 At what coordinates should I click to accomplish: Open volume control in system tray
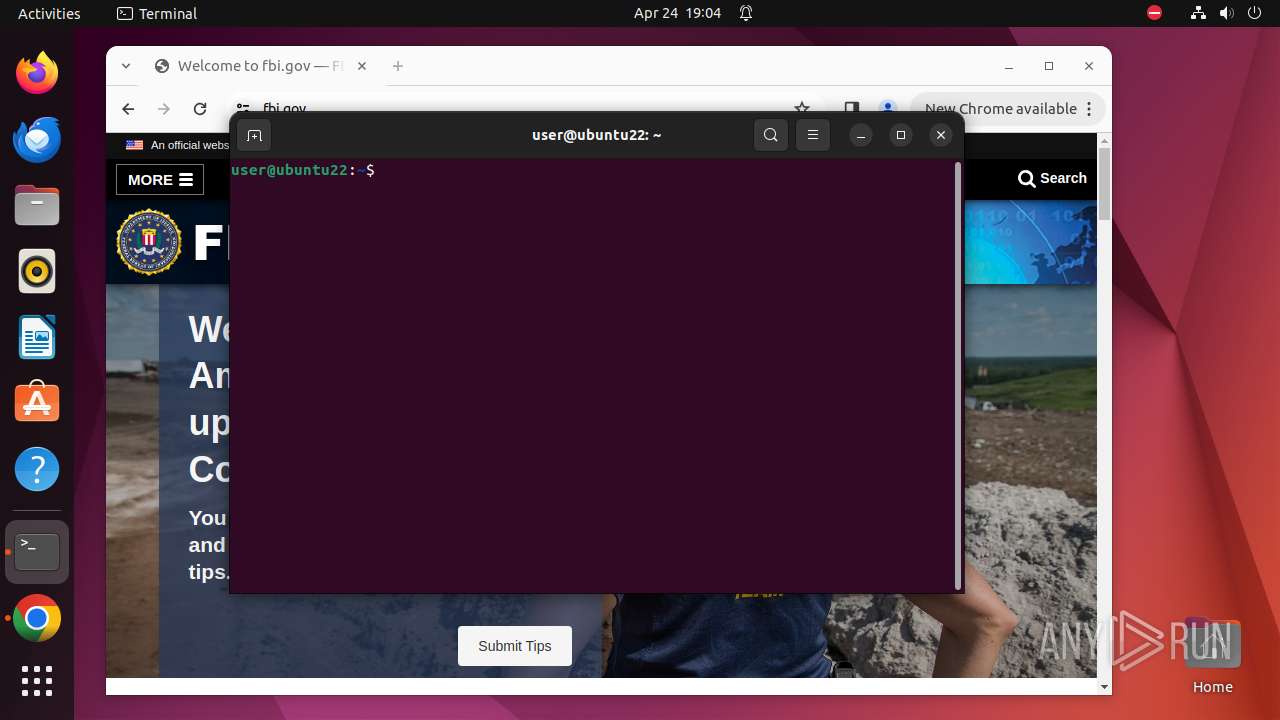[1227, 14]
